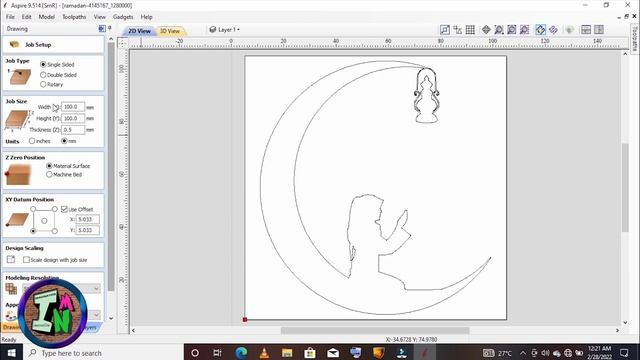Click the smart snapping icon in view toolbar
The height and width of the screenshot is (360, 640).
coord(458,30)
